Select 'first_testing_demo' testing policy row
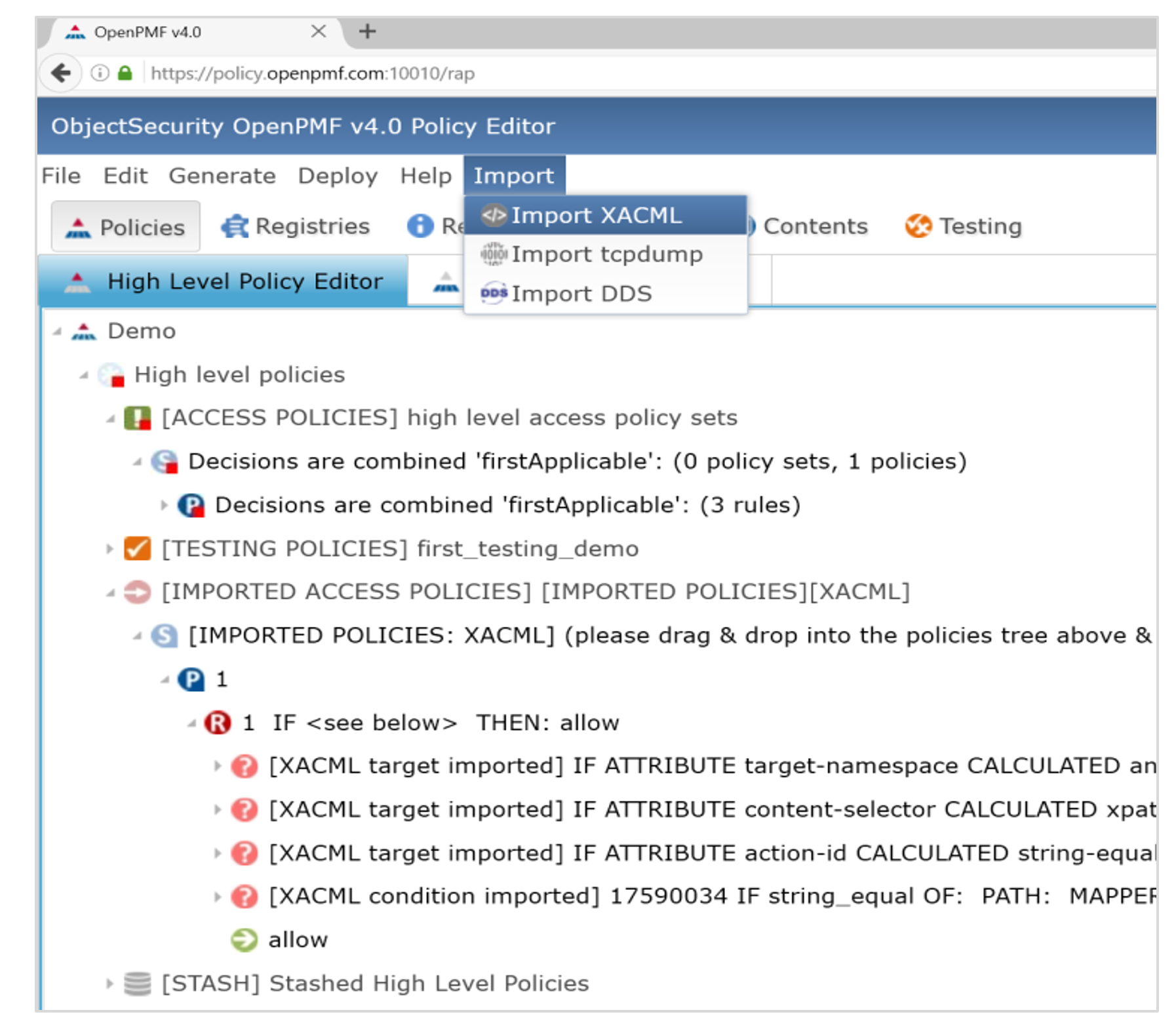This screenshot has width=1176, height=1027. pyautogui.click(x=400, y=549)
